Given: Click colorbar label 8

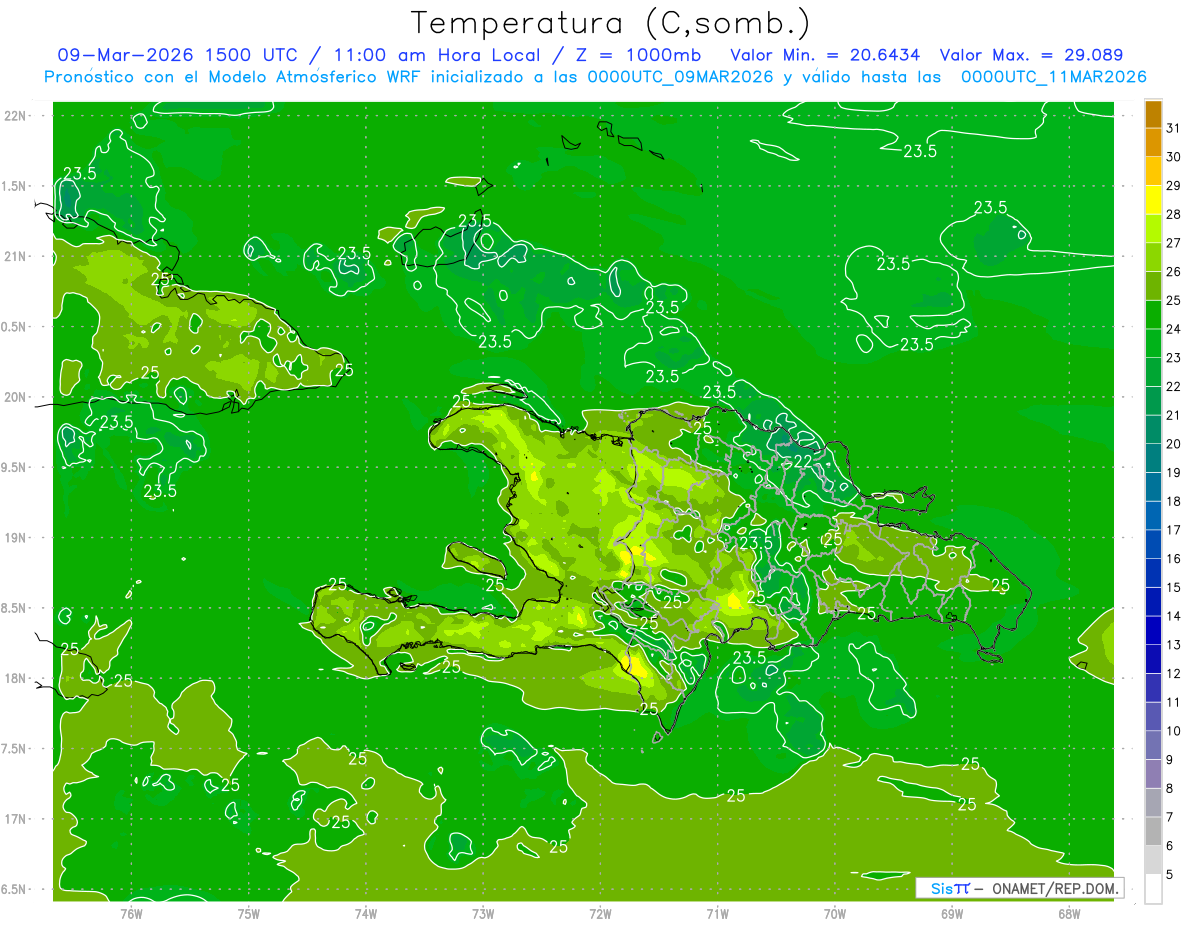Looking at the screenshot, I should point(1170,788).
